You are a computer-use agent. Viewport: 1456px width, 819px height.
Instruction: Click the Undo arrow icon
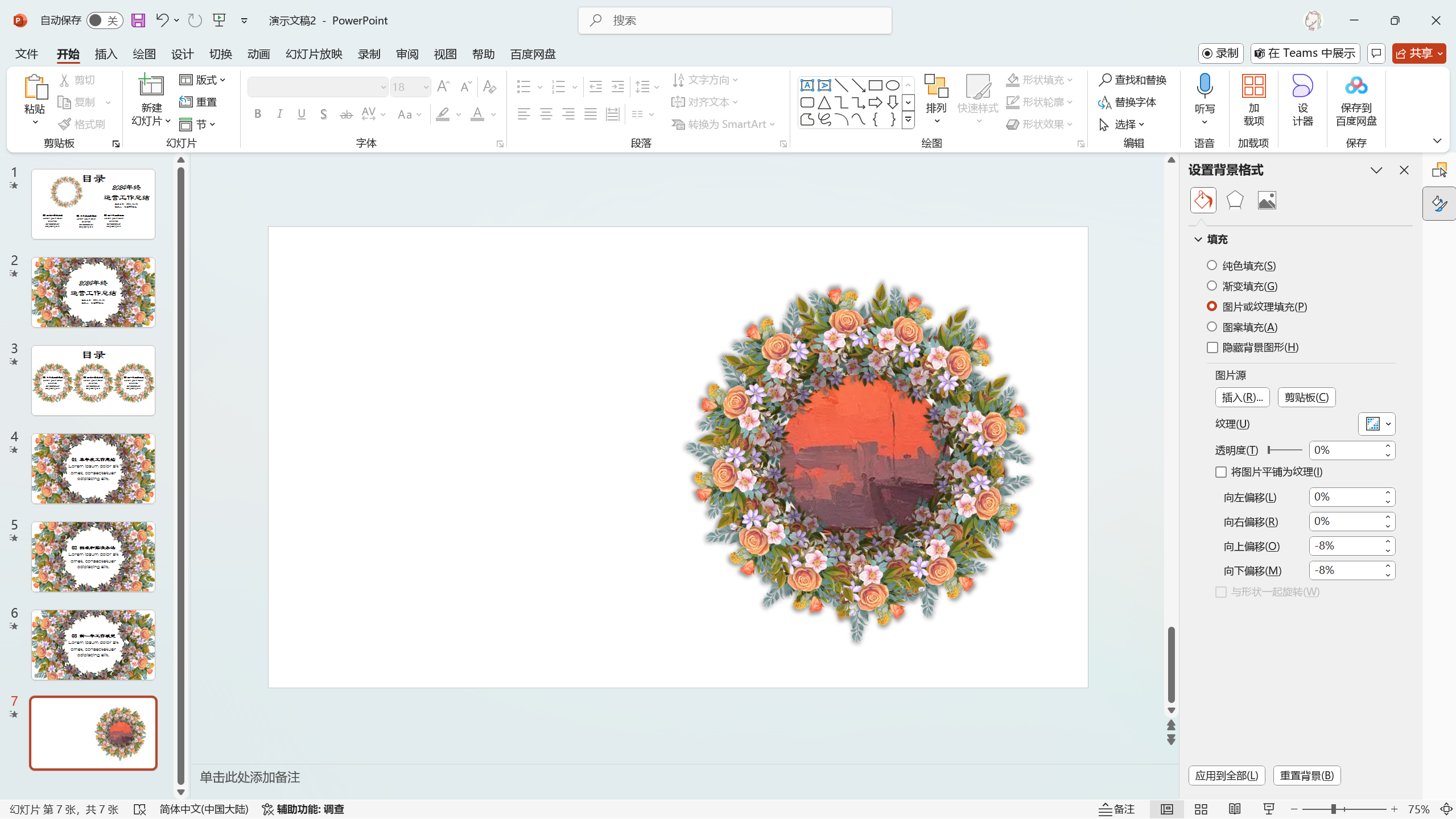coord(162,20)
